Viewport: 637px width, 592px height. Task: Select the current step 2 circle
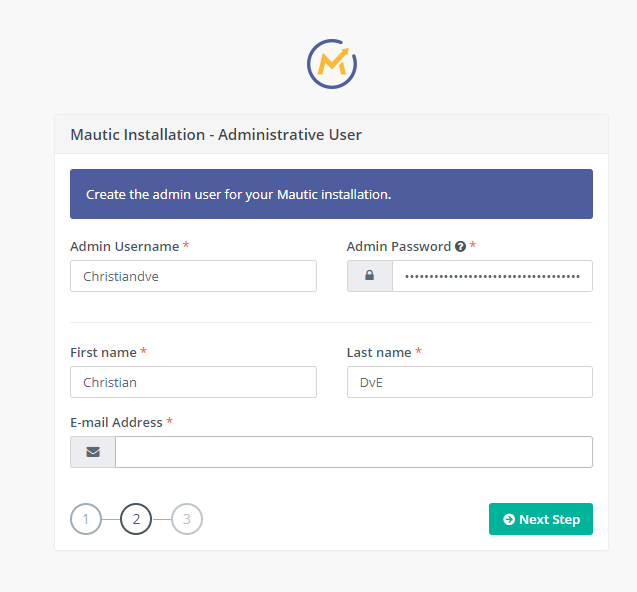click(136, 519)
